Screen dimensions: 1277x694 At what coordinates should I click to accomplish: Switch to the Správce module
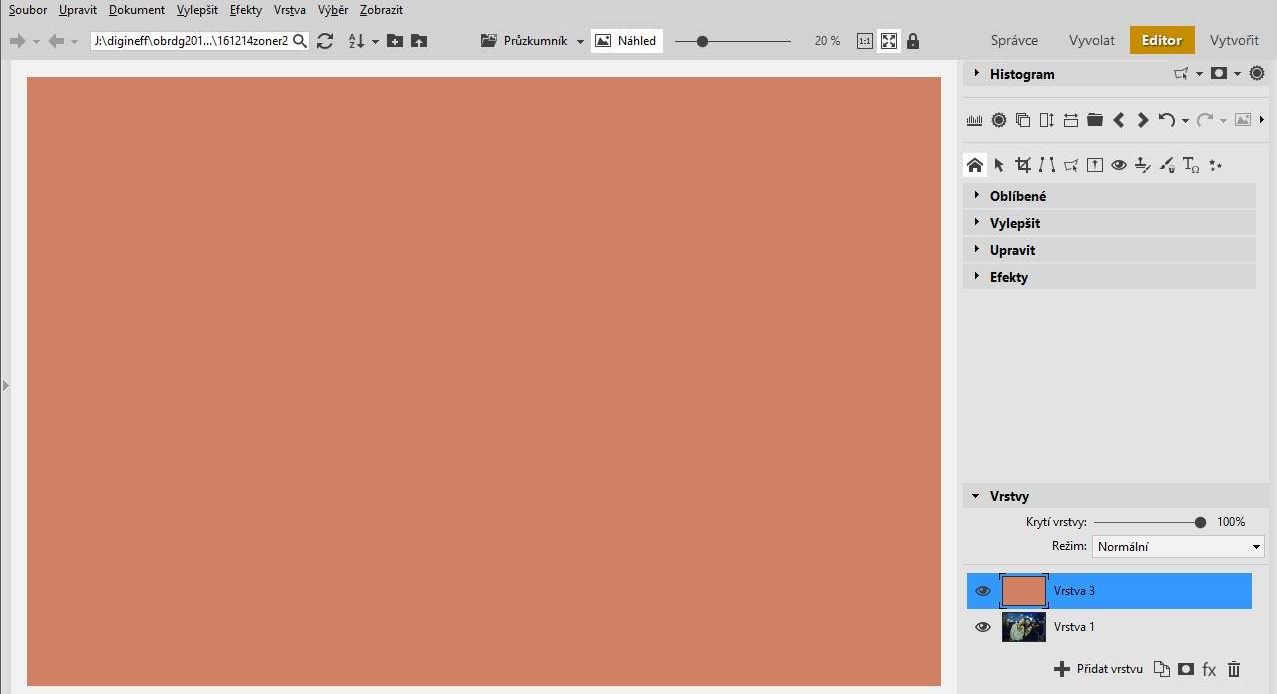point(1014,40)
